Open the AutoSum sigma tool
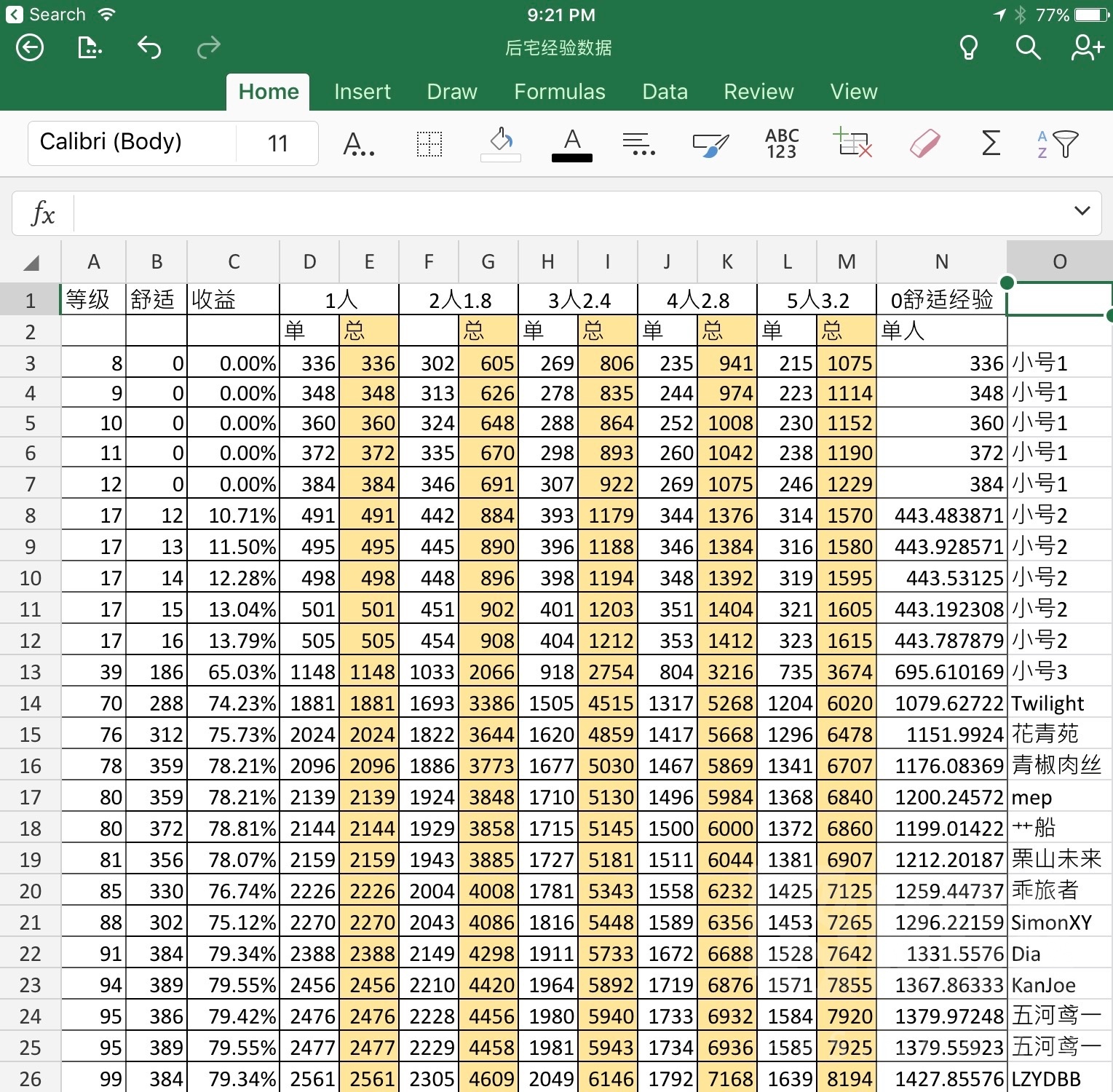The image size is (1113, 1092). pyautogui.click(x=991, y=143)
